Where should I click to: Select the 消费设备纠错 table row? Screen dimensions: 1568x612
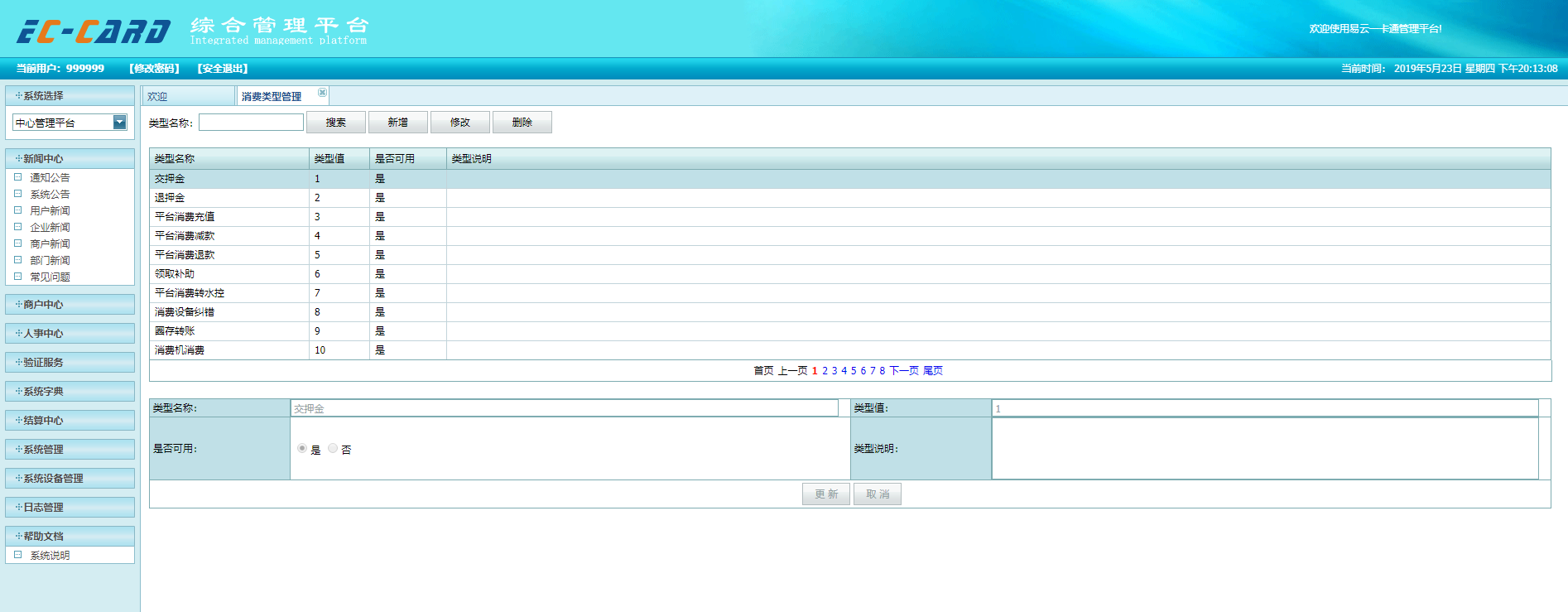[849, 312]
